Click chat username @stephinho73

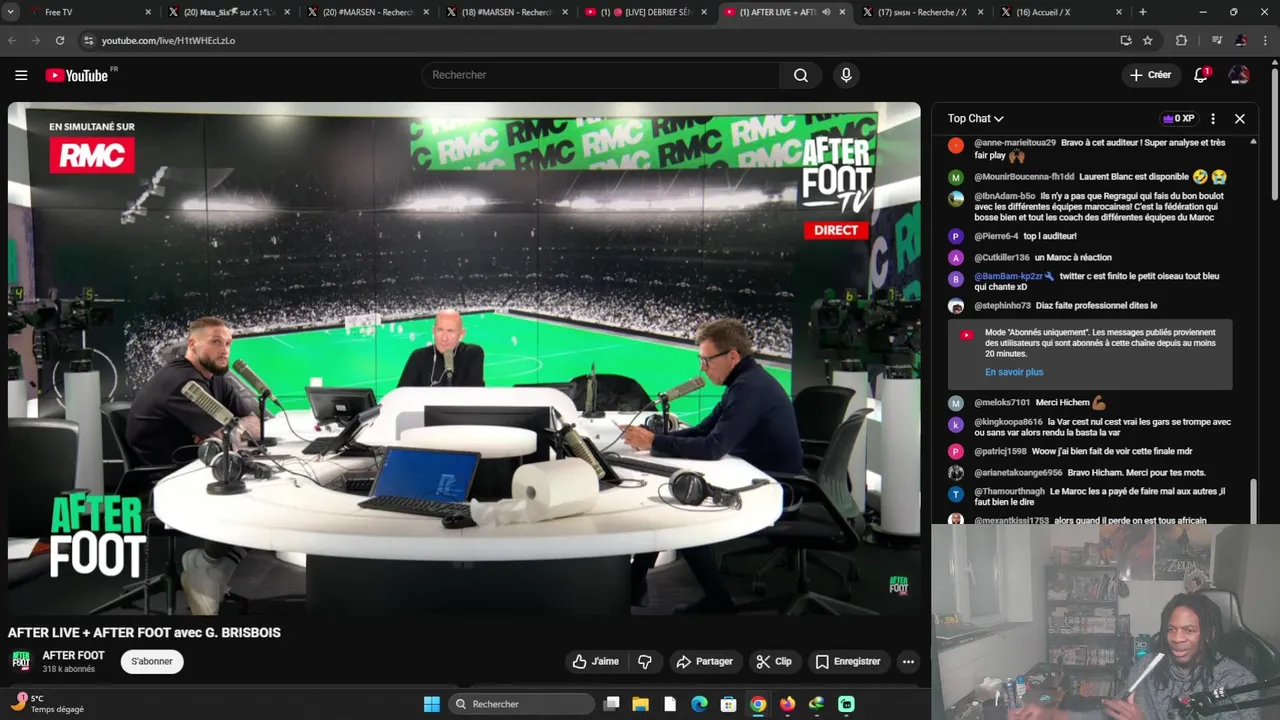point(1002,305)
